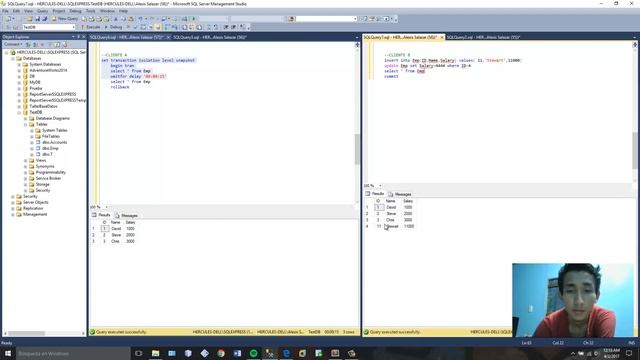Click the 'rollback' line in left query editor
Viewport: 640px width, 360px height.
[x=120, y=87]
